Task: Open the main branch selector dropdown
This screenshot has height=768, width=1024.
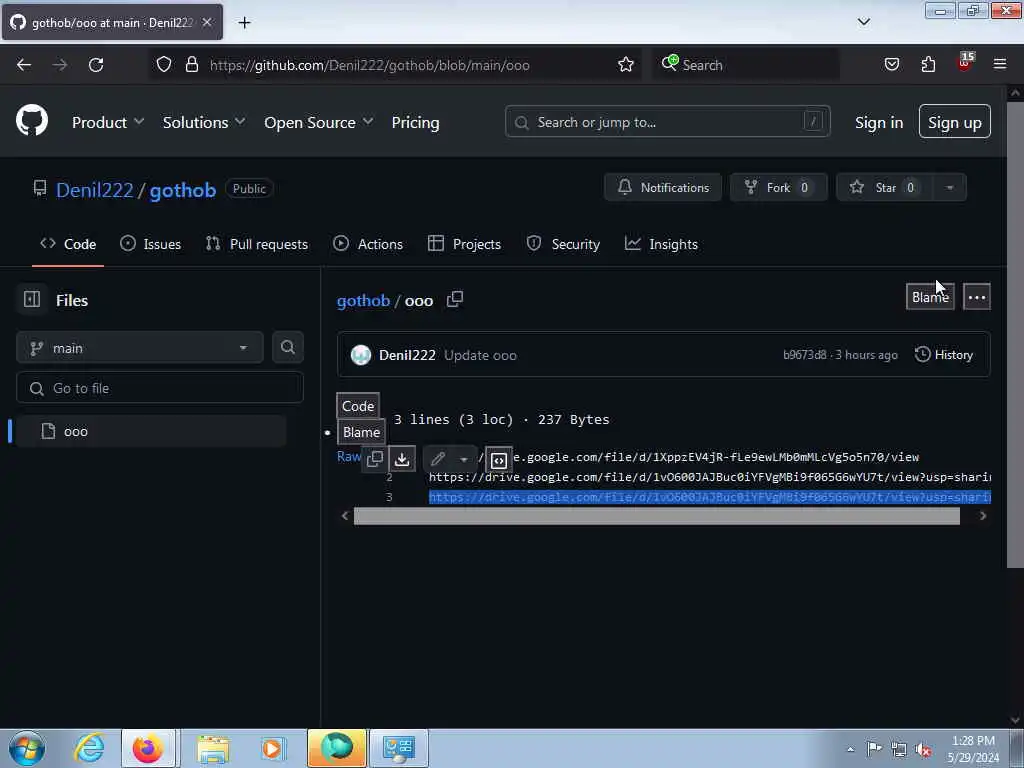Action: [x=140, y=347]
